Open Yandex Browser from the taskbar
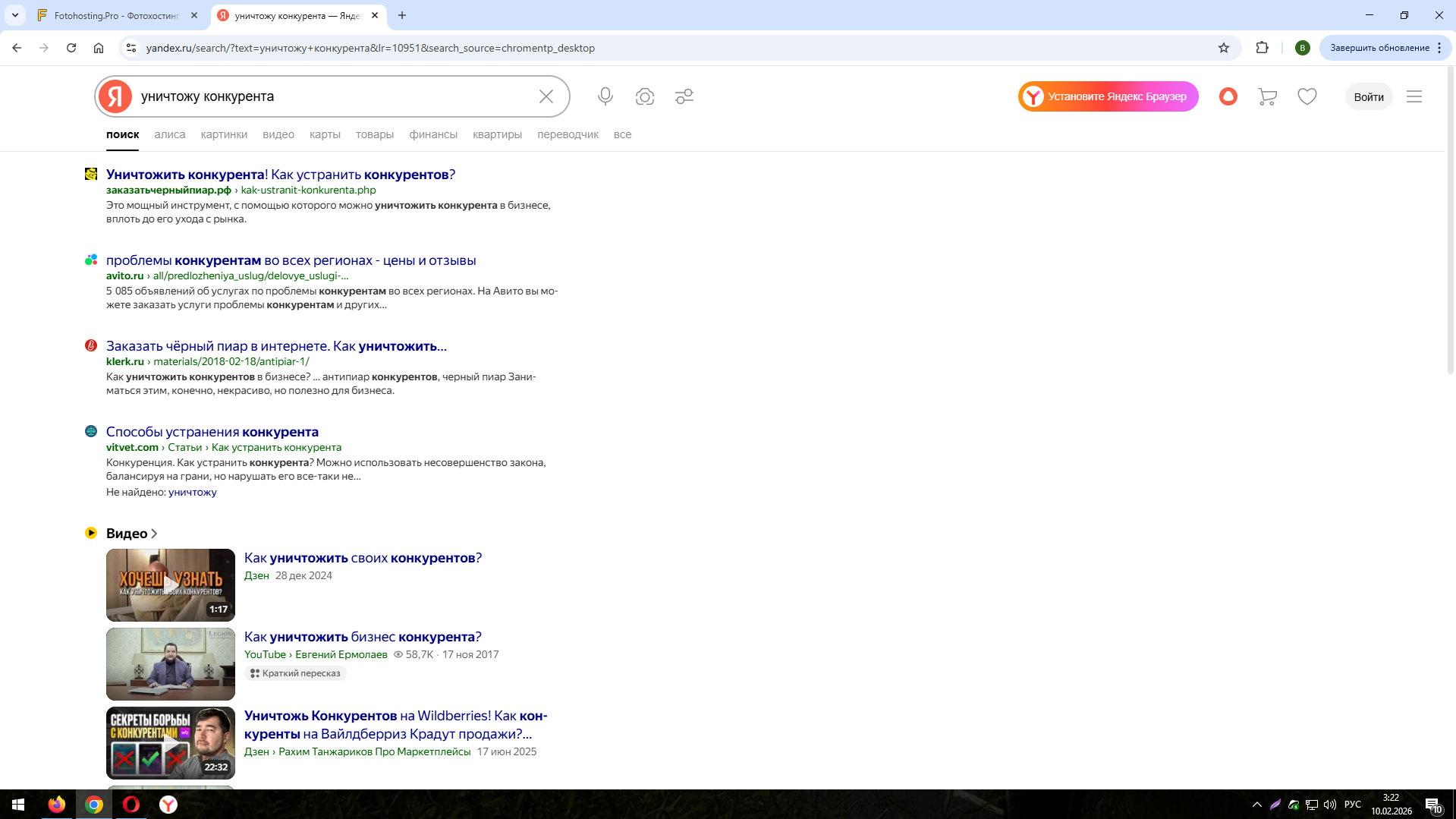Viewport: 1456px width, 819px height. (x=168, y=805)
